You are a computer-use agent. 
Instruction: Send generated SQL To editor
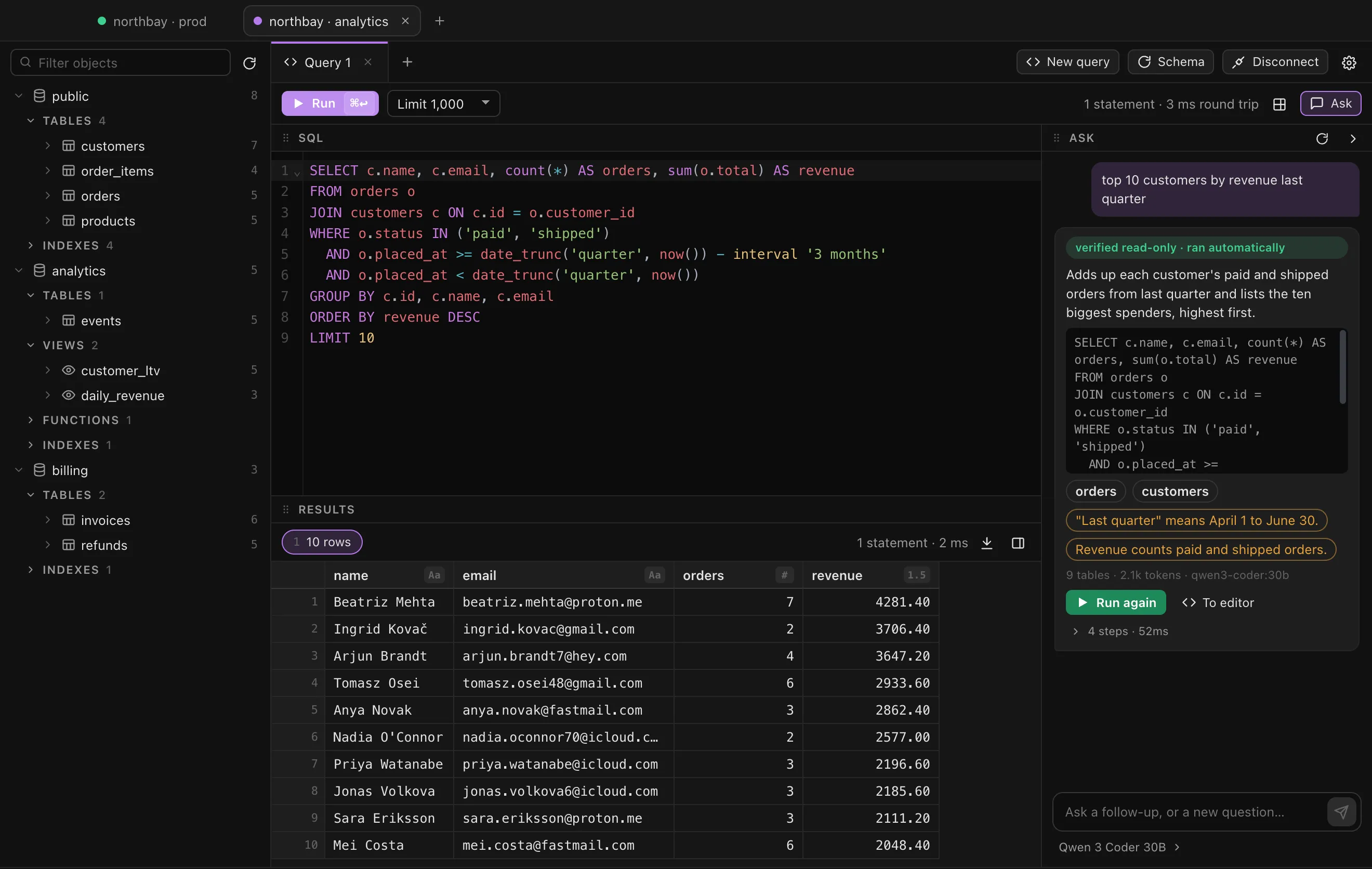click(1218, 603)
